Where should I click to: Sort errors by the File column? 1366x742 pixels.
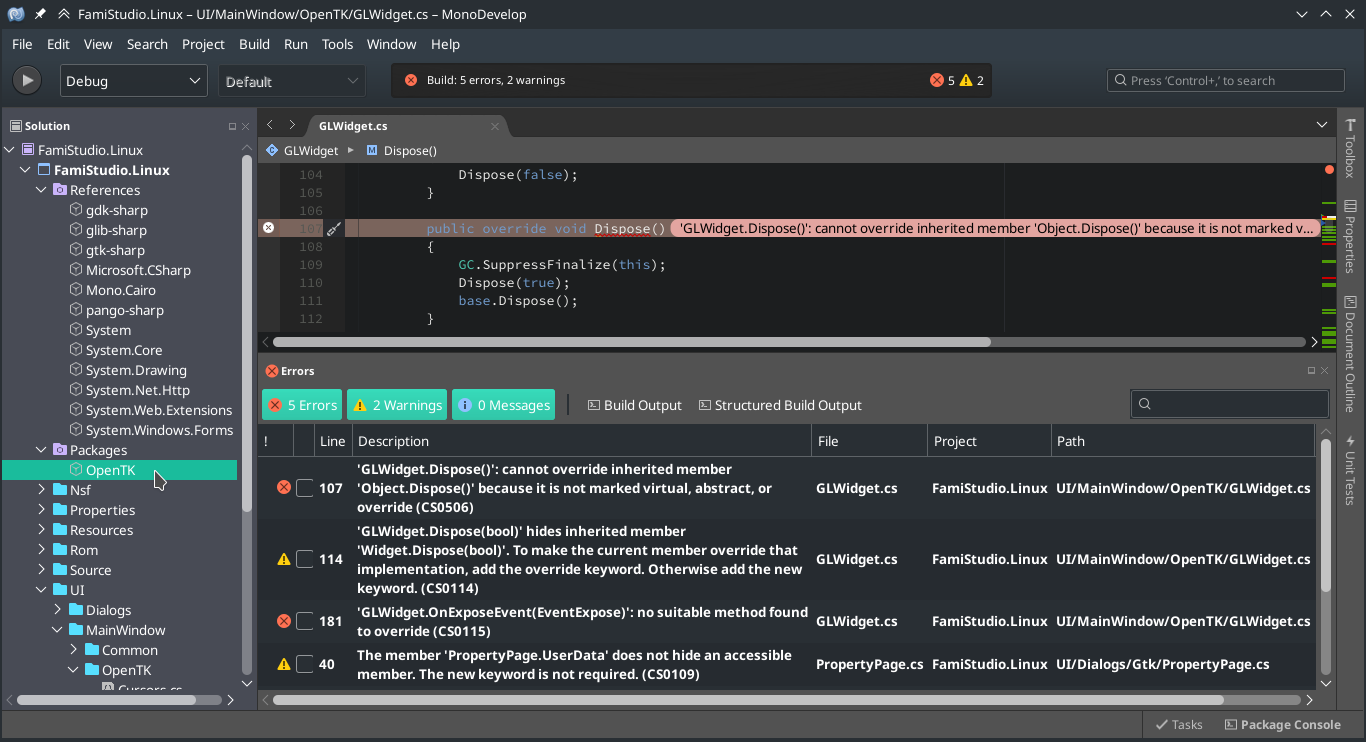[x=869, y=441]
